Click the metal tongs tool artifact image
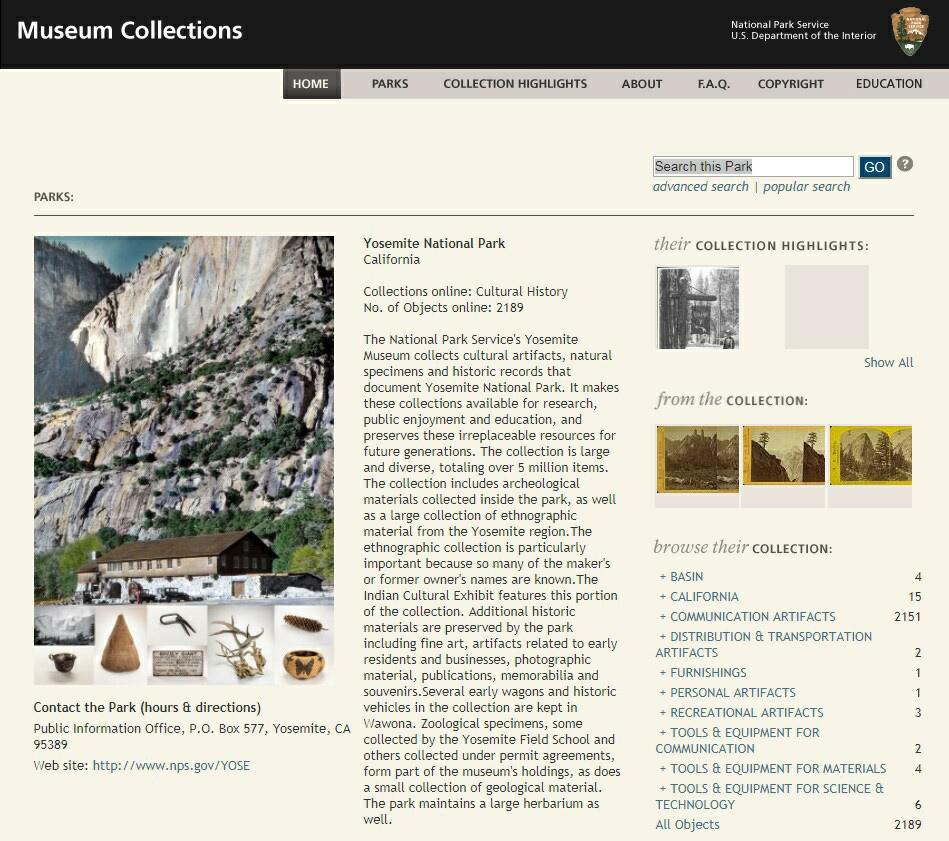Image resolution: width=949 pixels, height=841 pixels. (177, 624)
